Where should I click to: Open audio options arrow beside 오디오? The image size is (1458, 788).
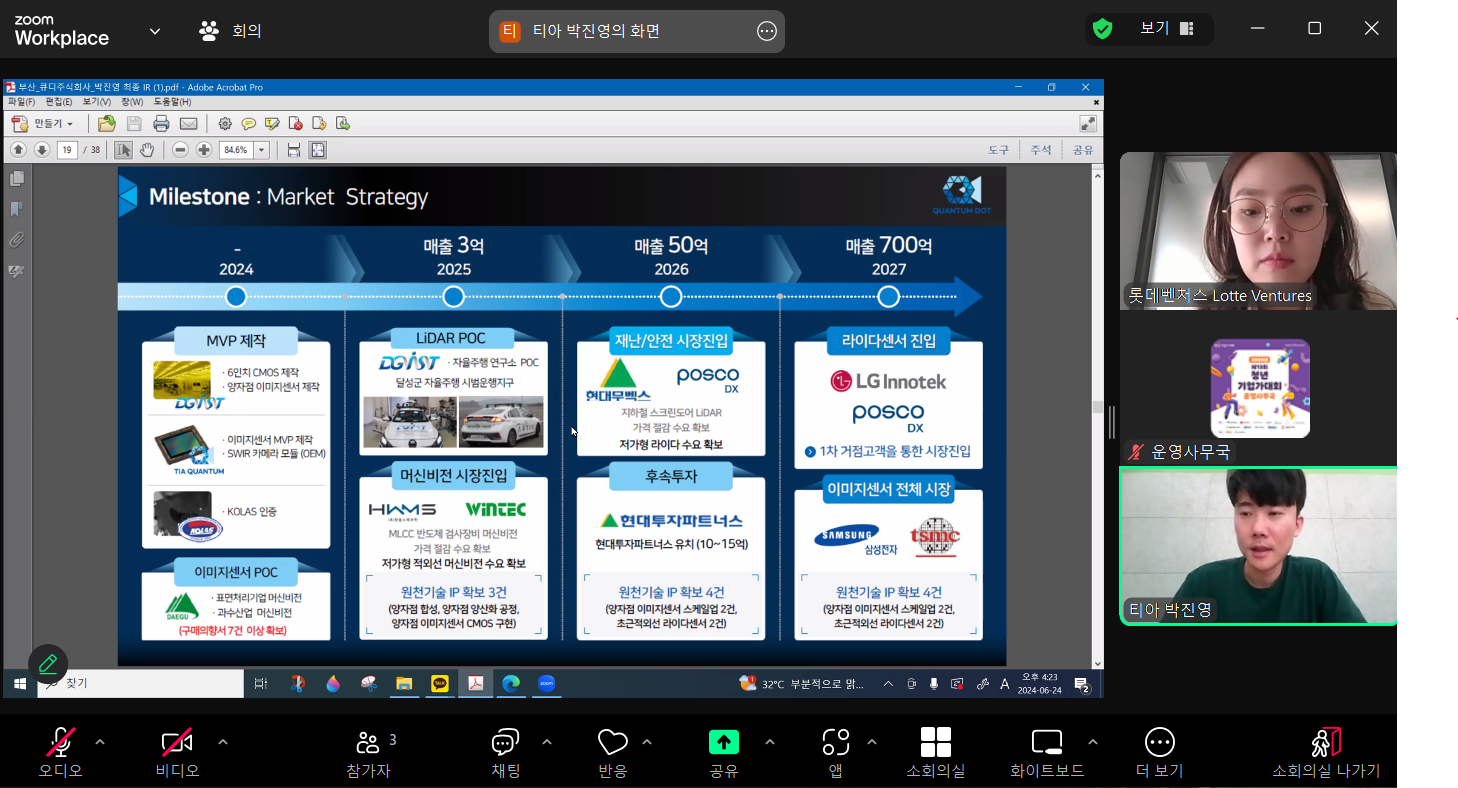[x=100, y=742]
